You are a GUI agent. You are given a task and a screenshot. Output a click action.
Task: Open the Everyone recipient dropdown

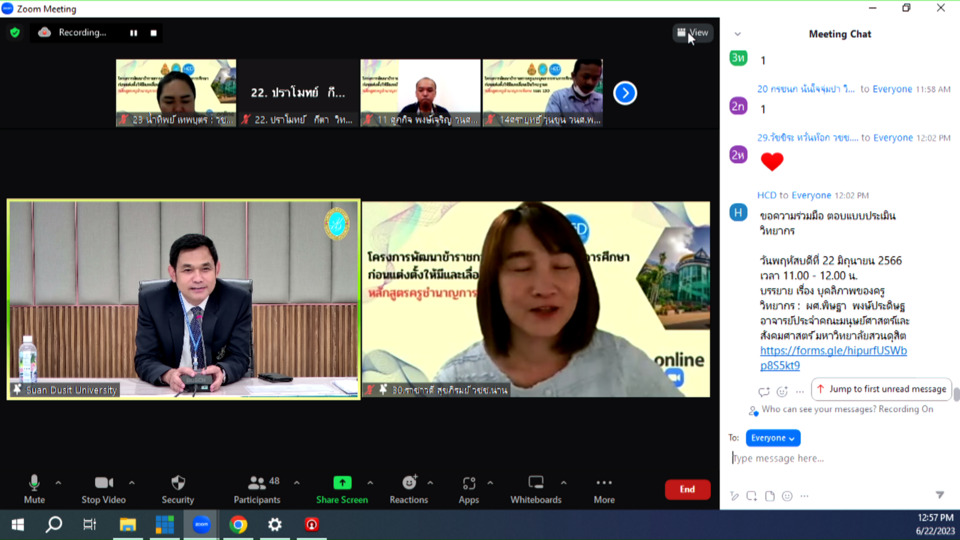pos(773,438)
